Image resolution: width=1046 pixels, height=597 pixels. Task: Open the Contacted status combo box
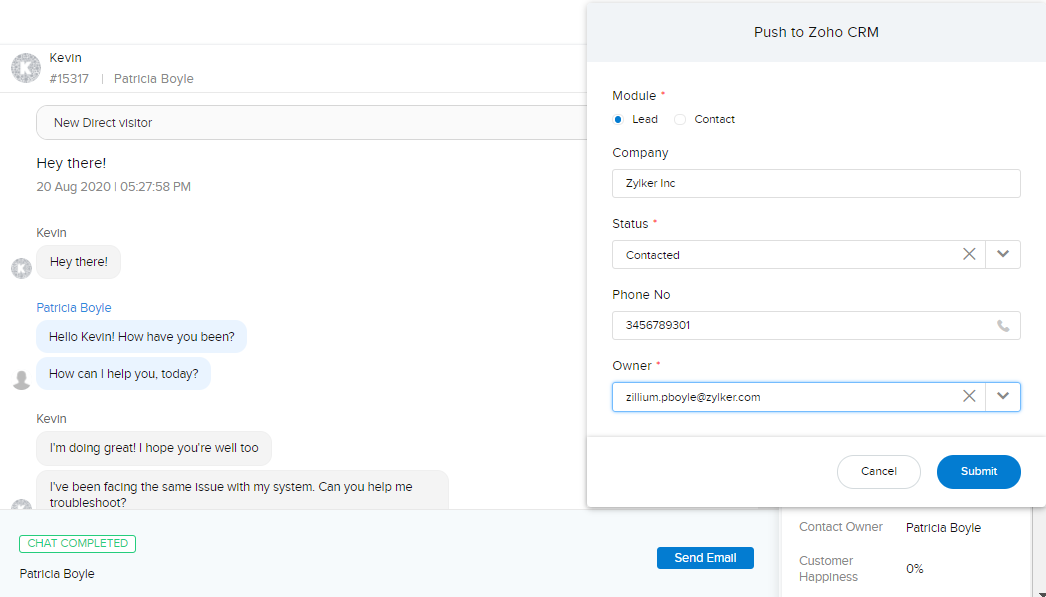(780, 255)
